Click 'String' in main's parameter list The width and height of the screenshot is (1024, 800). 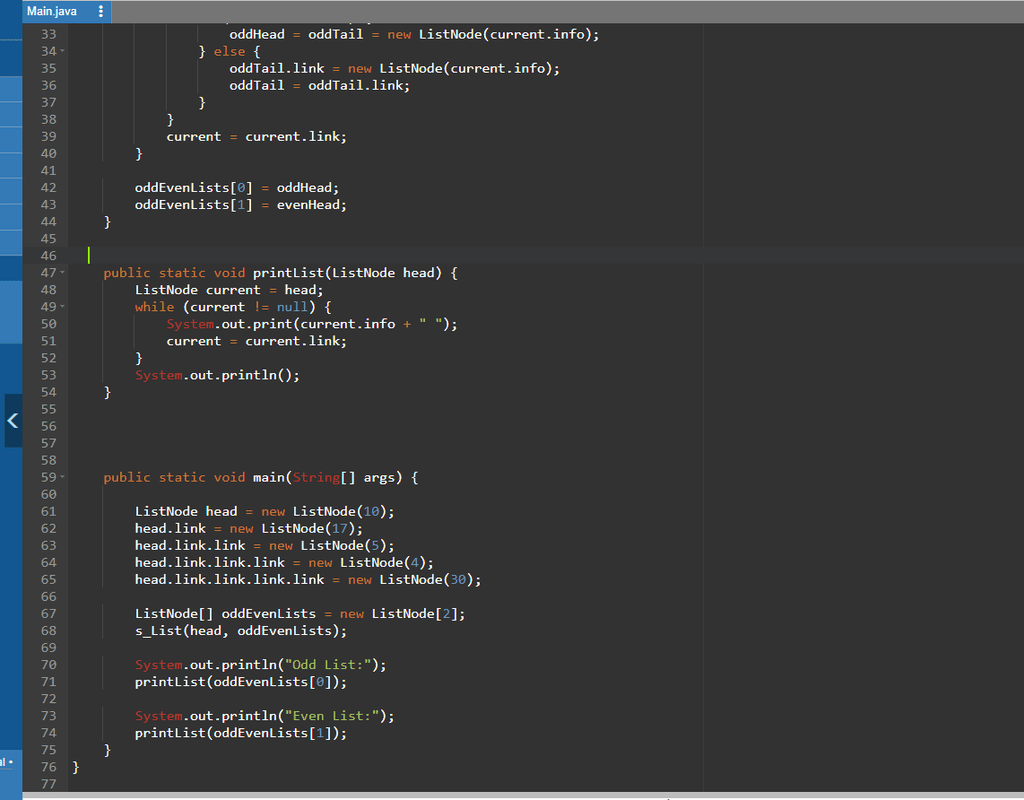316,477
